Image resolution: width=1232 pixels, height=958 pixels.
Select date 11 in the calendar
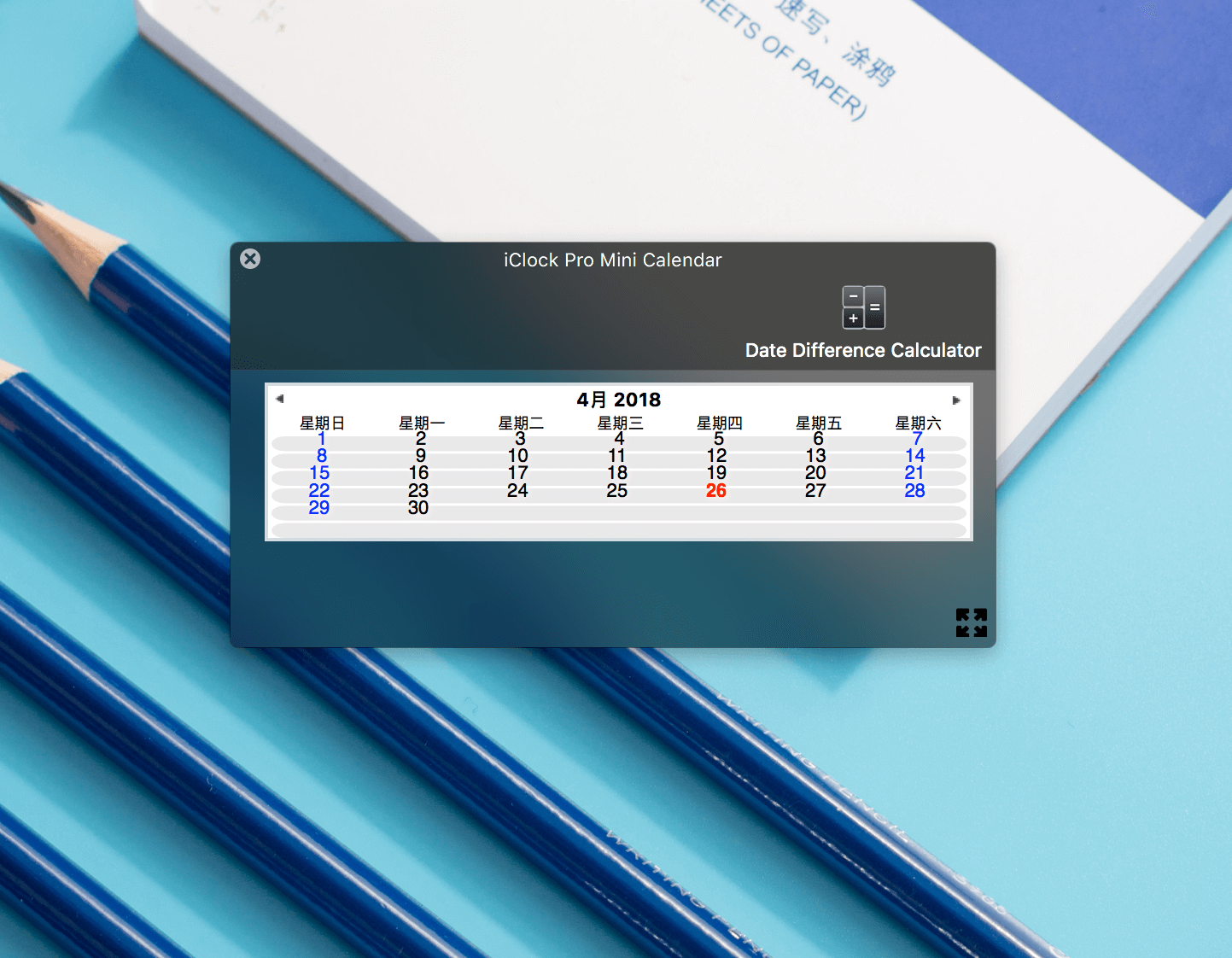tap(617, 456)
